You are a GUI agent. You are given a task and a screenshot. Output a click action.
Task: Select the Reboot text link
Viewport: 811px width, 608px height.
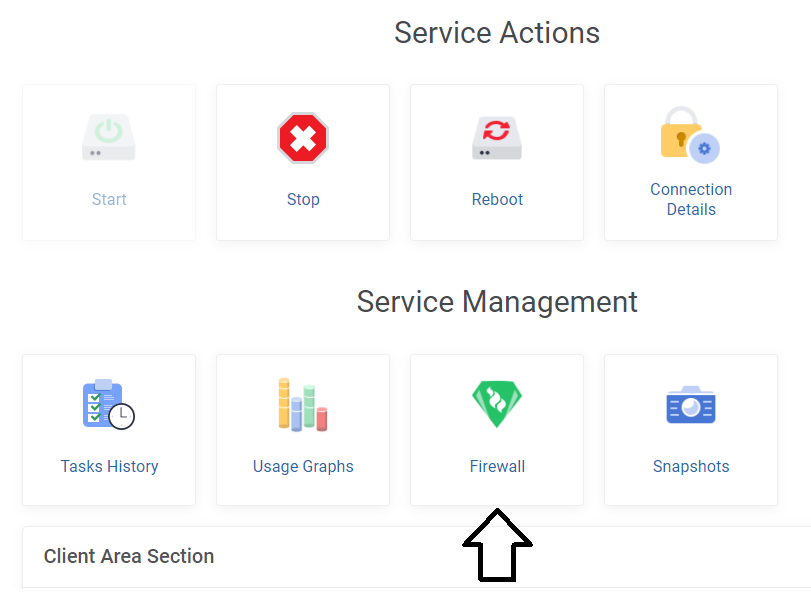point(497,200)
